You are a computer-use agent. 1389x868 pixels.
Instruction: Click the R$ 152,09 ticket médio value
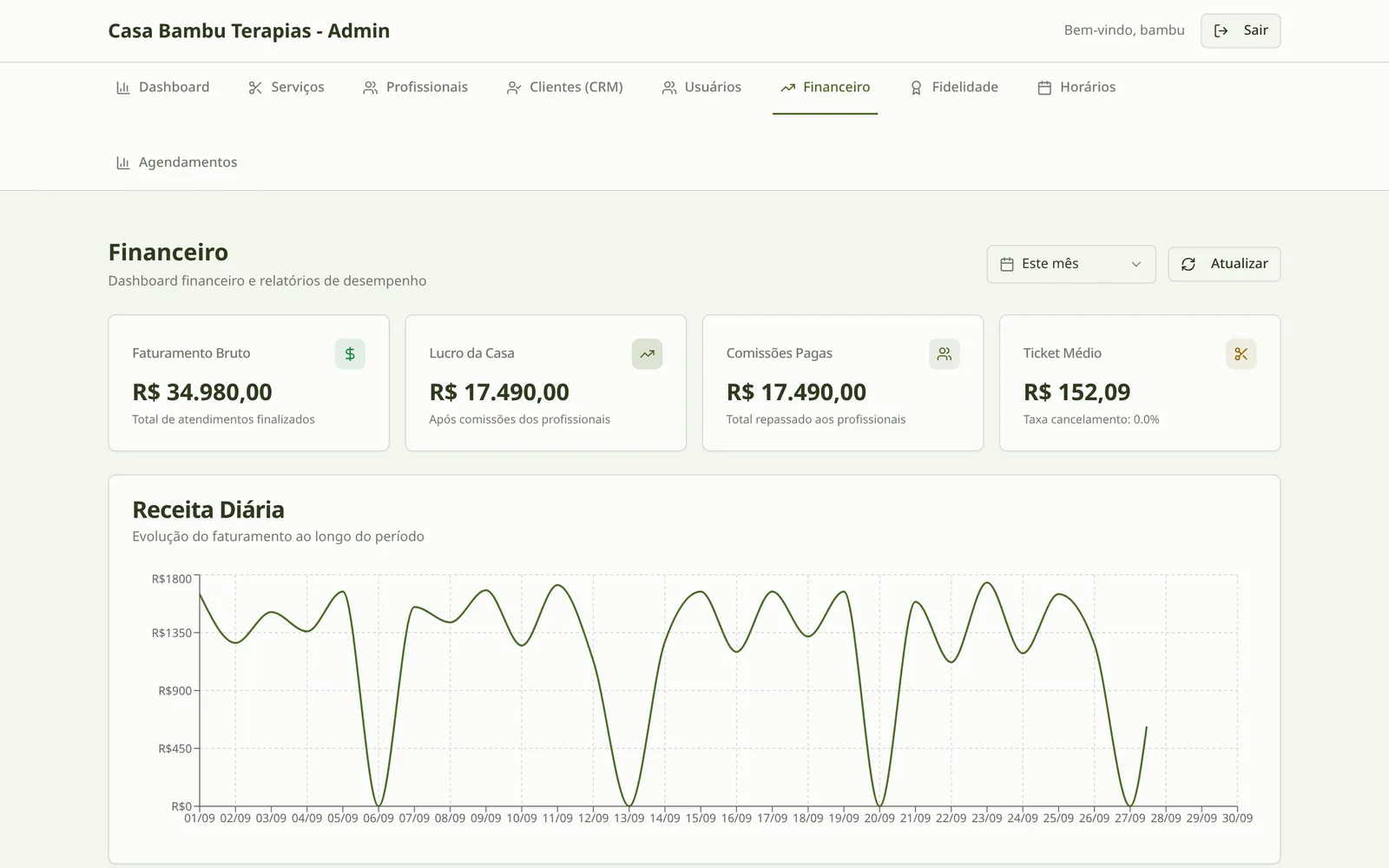1076,392
